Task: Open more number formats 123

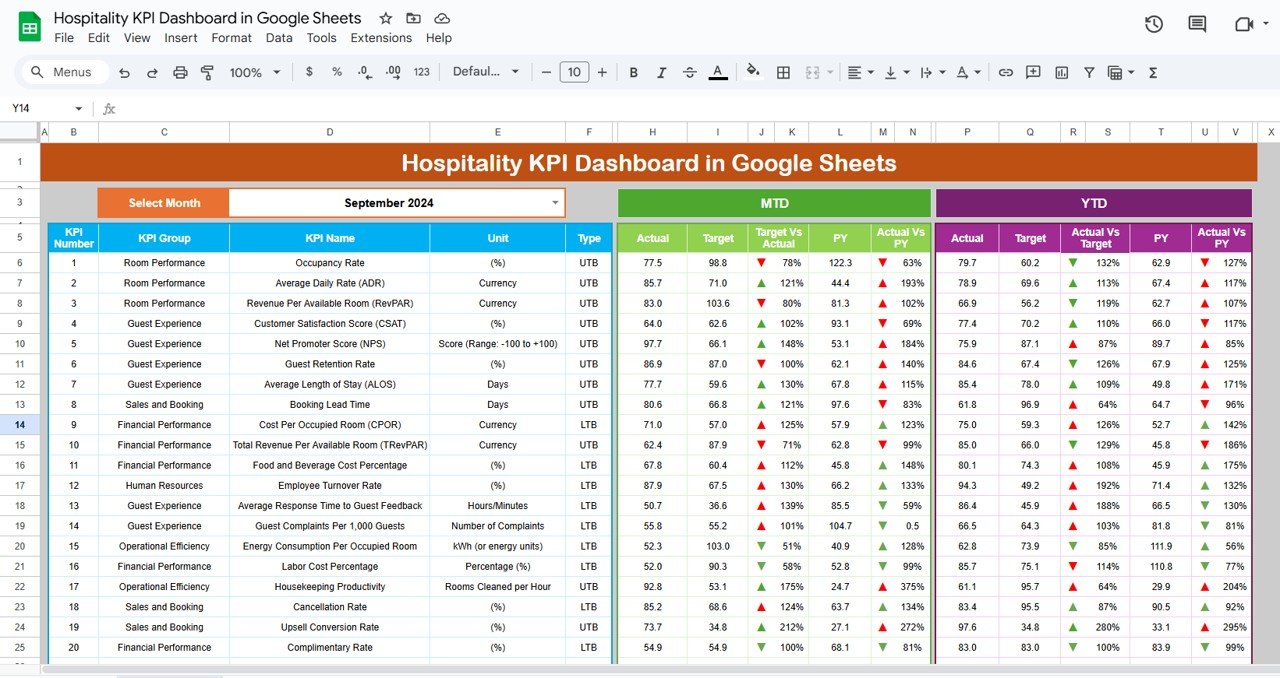Action: (x=421, y=72)
